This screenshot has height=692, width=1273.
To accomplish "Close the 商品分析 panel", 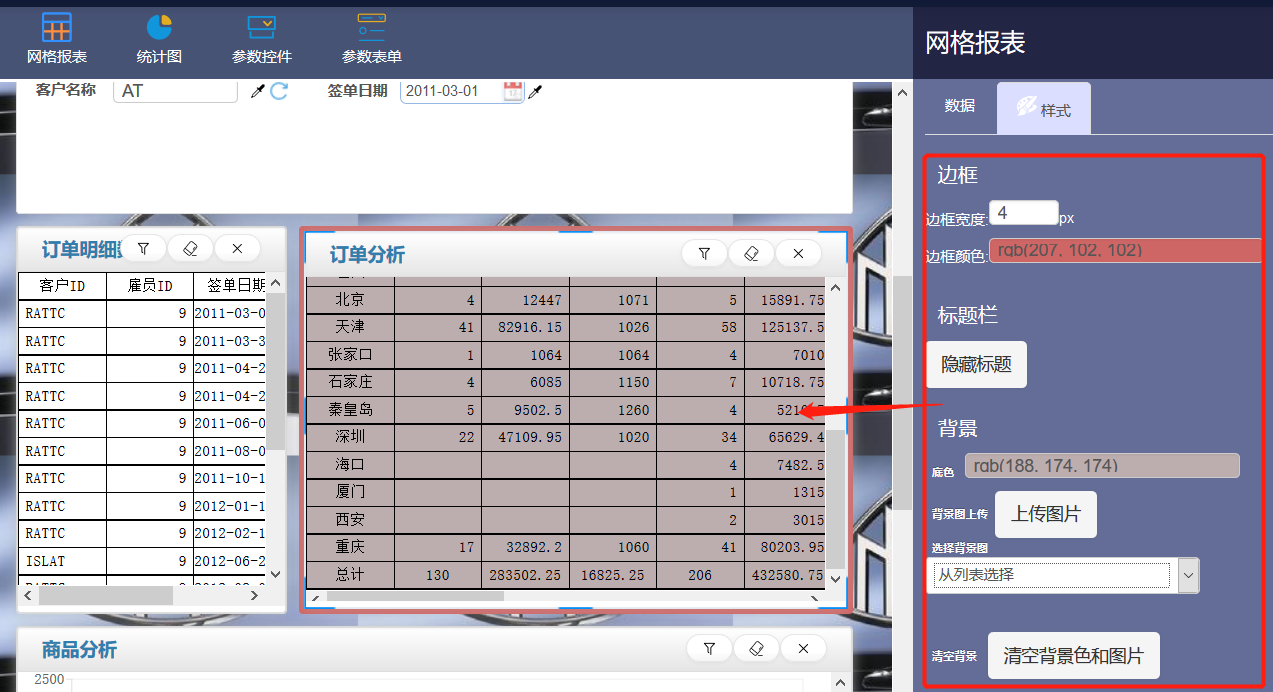I will pos(803,648).
